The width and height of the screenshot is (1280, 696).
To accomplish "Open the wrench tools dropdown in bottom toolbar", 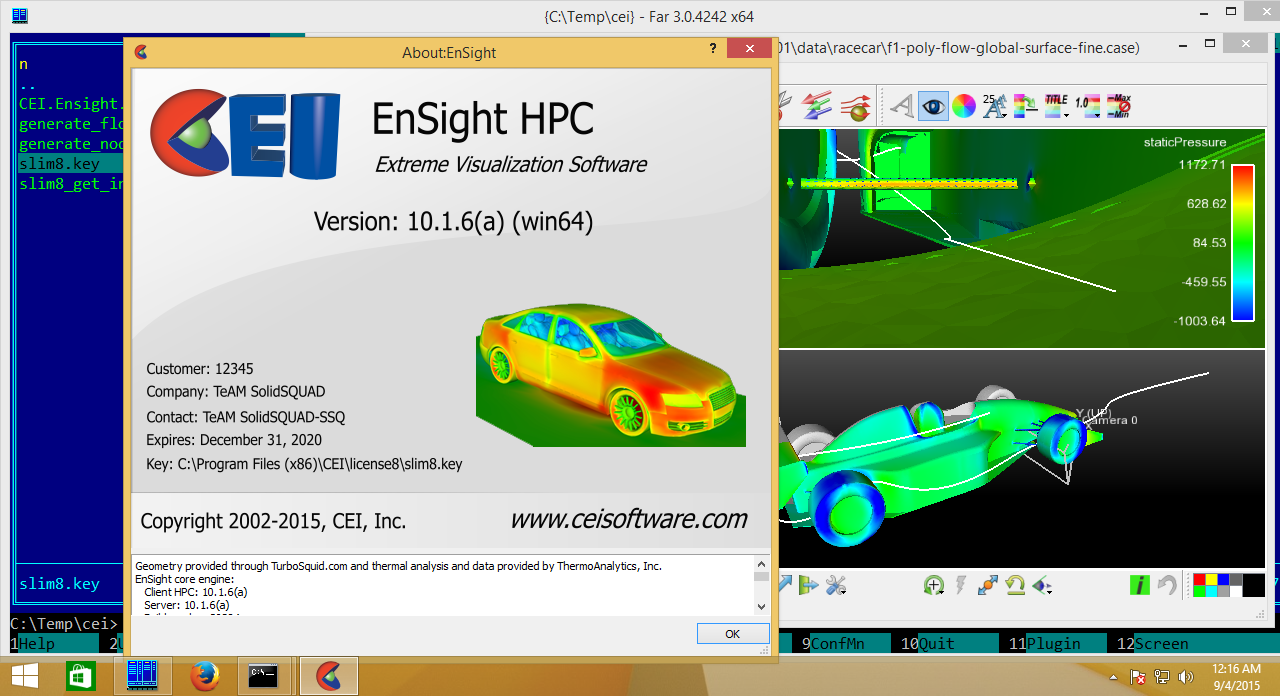I will pyautogui.click(x=836, y=585).
